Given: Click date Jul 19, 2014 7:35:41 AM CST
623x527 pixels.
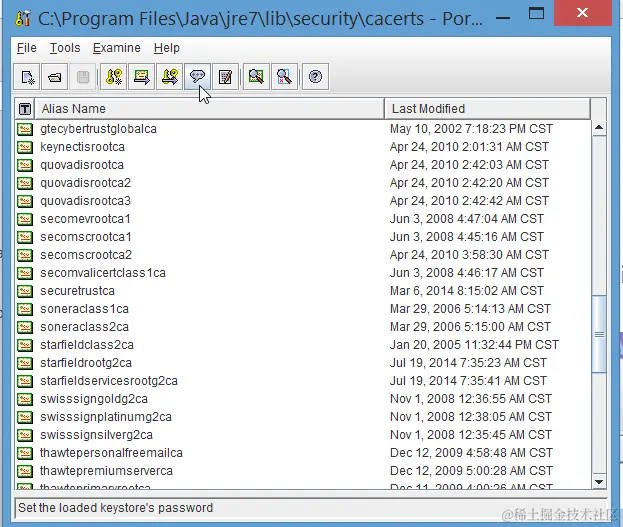Looking at the screenshot, I should tap(468, 381).
